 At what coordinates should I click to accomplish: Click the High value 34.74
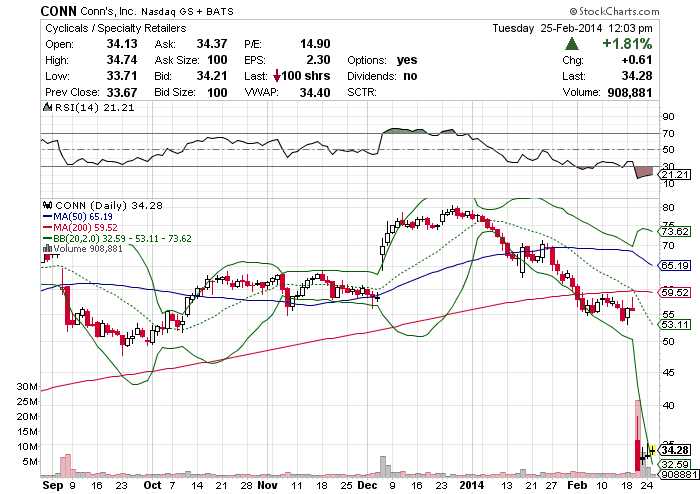point(122,60)
